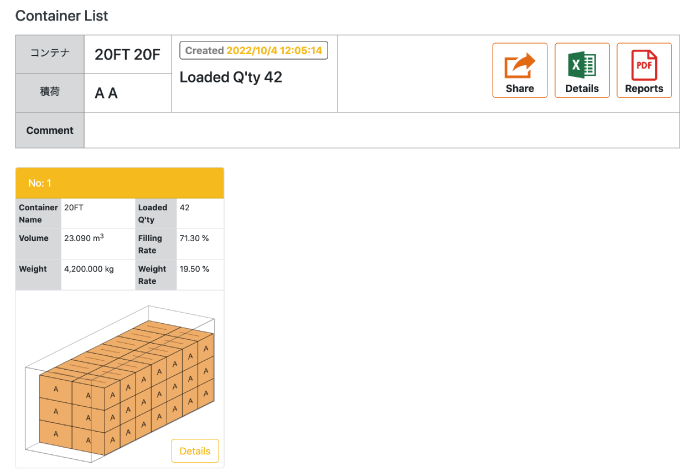Click the Share arrow icon button
This screenshot has width=700, height=474.
[x=520, y=71]
